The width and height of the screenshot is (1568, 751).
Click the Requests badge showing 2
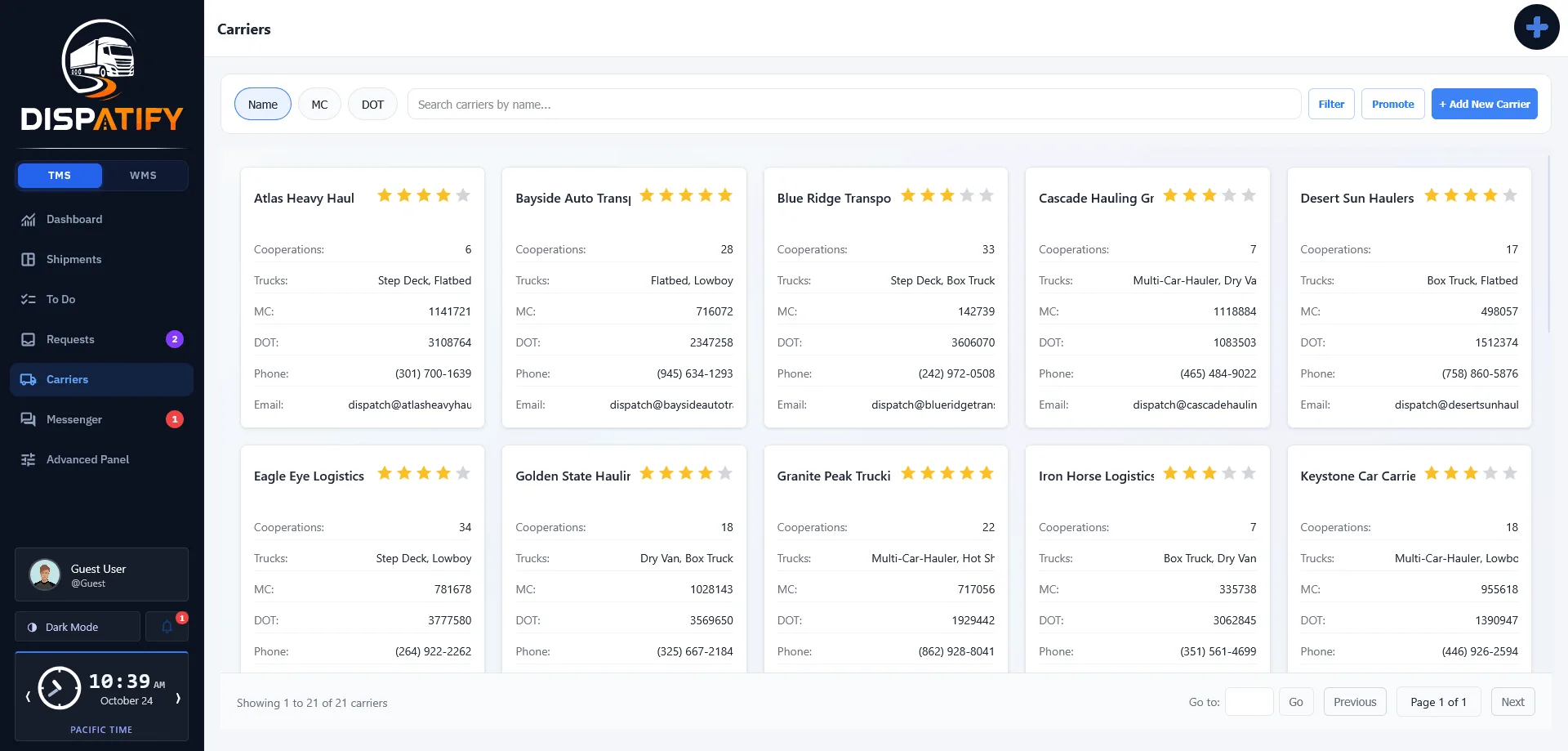[x=175, y=339]
